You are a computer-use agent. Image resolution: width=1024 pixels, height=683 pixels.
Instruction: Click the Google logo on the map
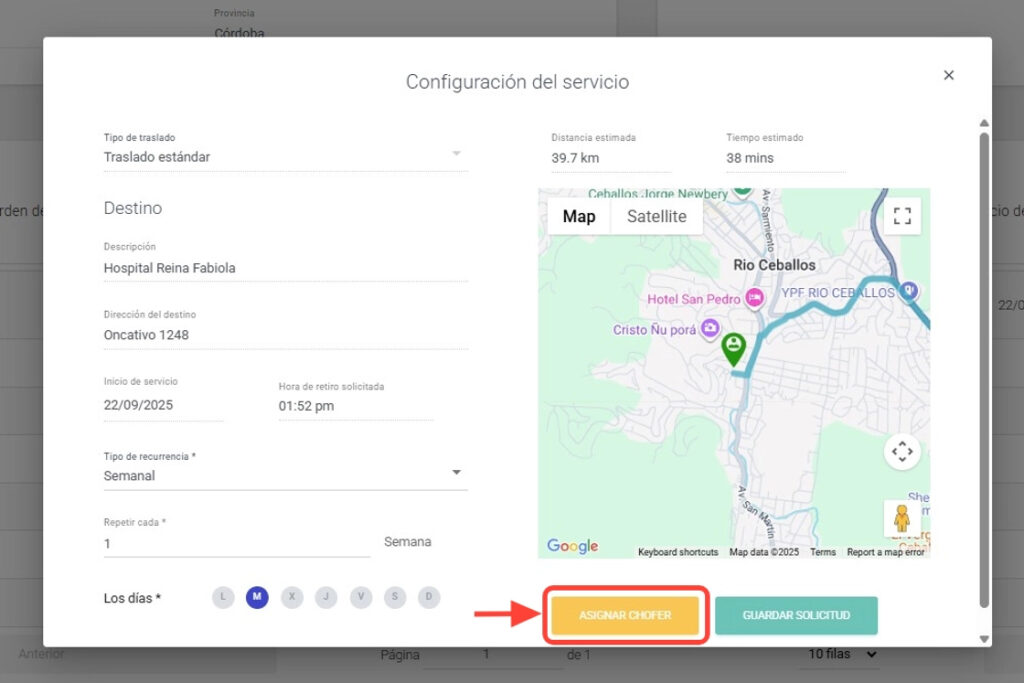pos(572,546)
